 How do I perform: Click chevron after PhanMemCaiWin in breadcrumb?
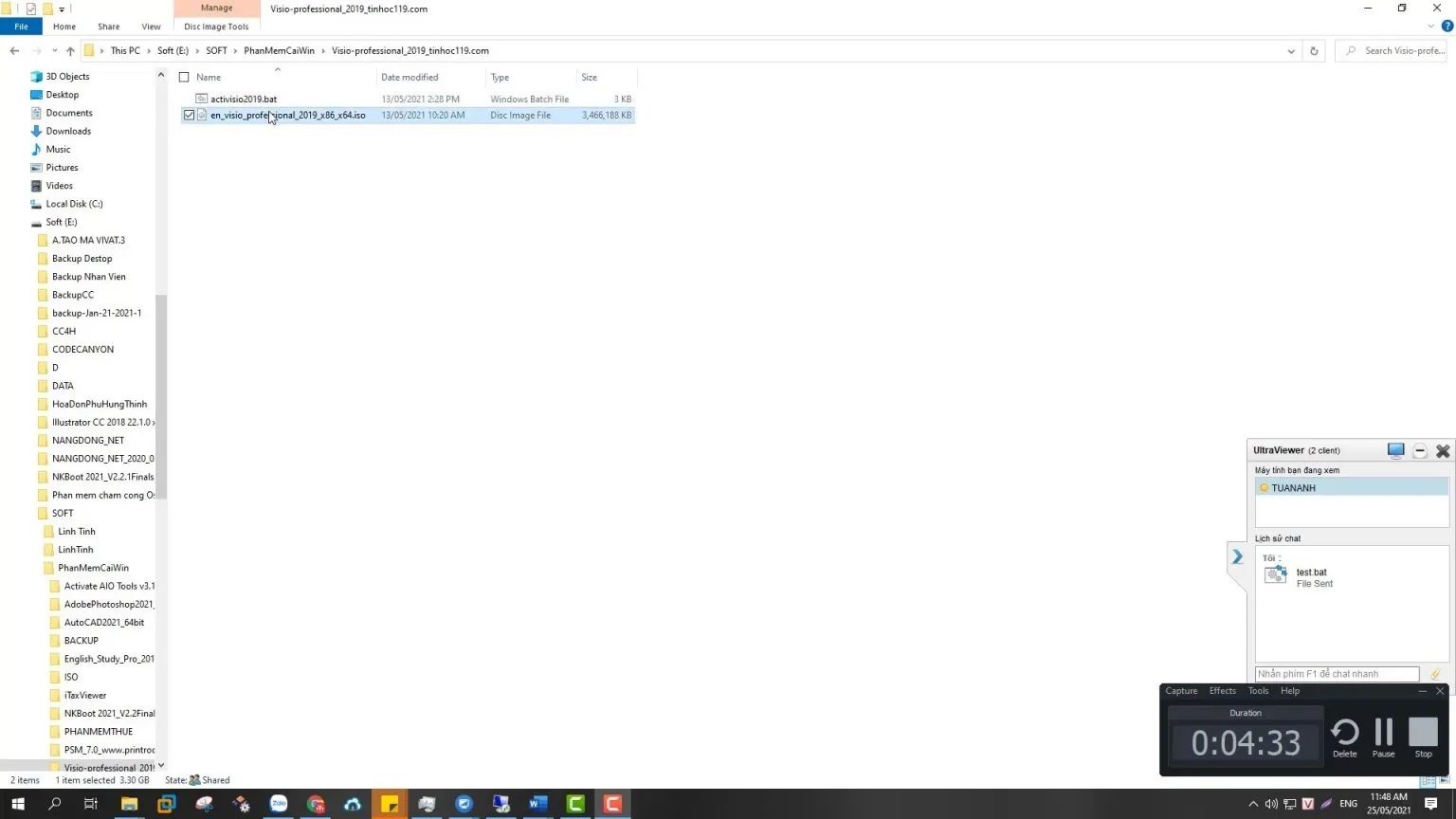click(x=323, y=51)
